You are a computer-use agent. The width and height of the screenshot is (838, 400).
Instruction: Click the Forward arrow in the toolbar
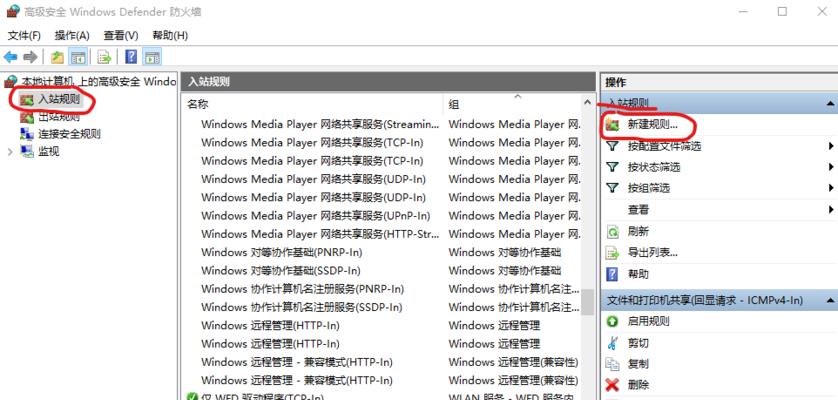coord(30,56)
